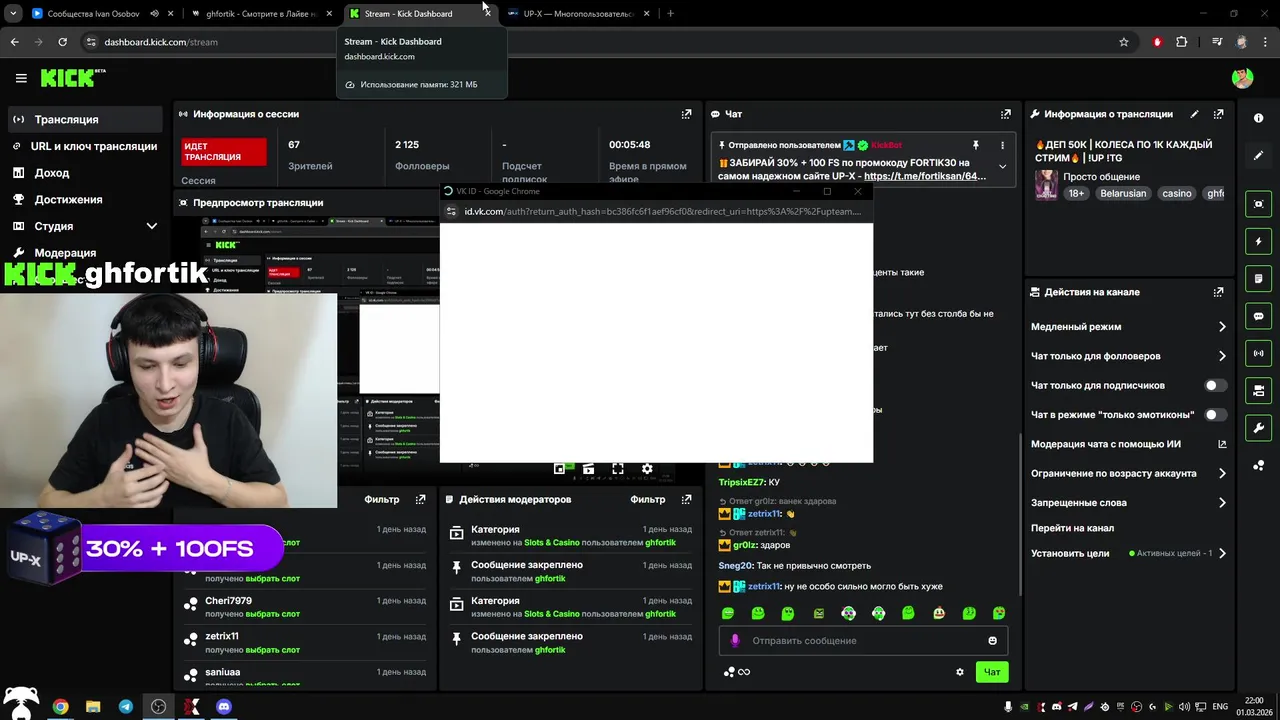Pop out the Информация о трансляции panel

(1218, 114)
